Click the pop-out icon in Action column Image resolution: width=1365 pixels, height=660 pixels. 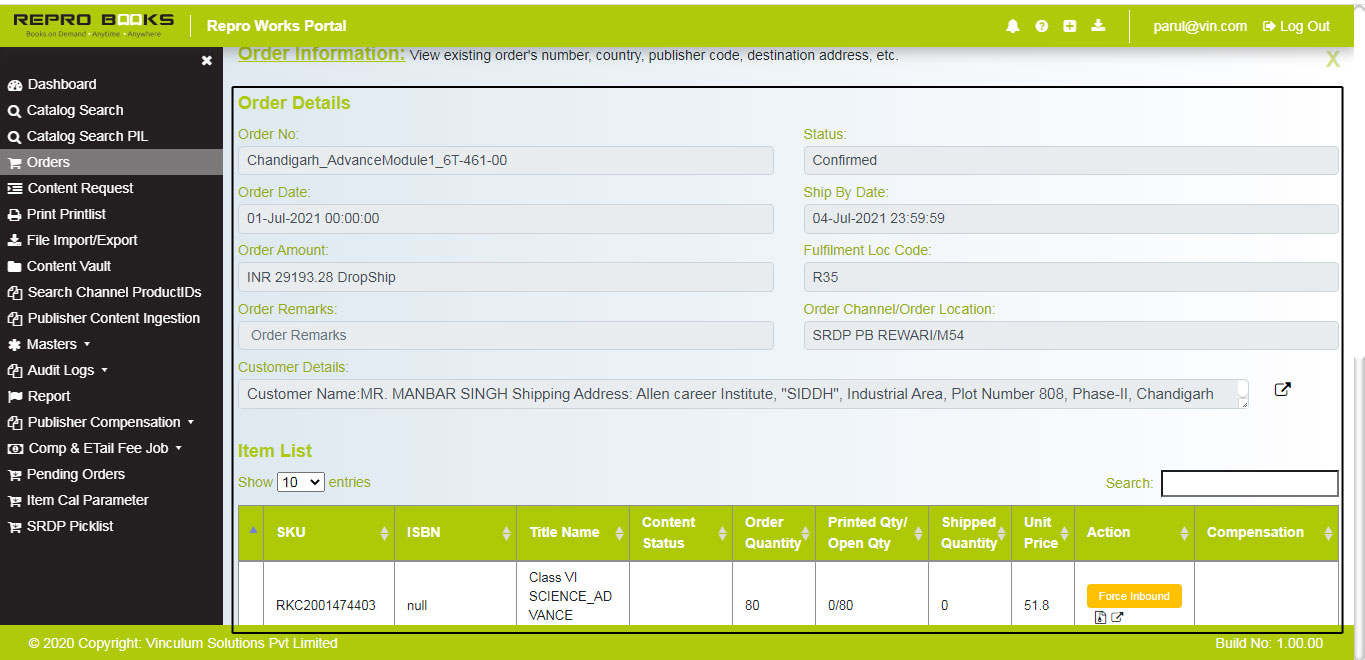point(1117,617)
